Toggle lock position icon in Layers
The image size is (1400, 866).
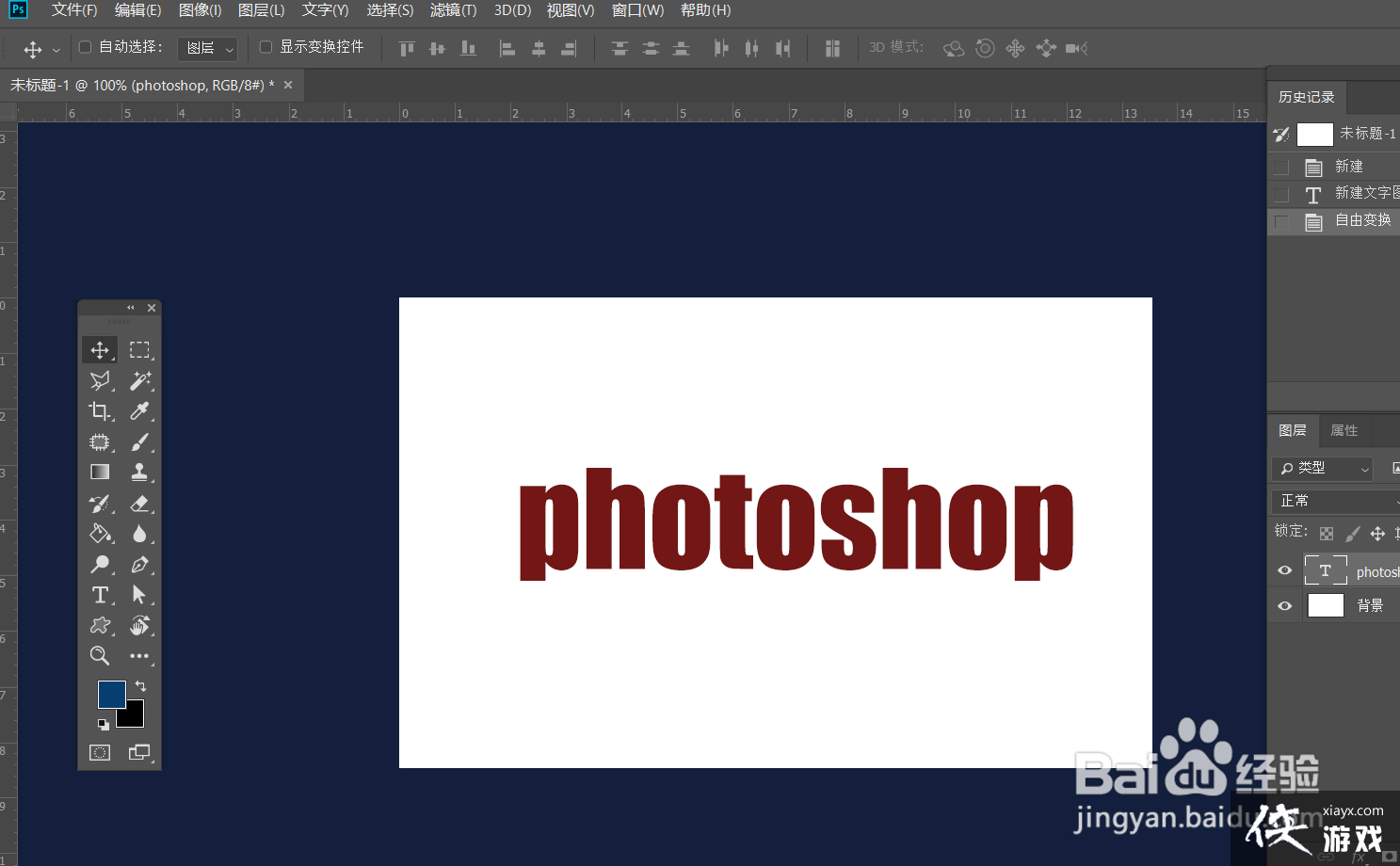pyautogui.click(x=1377, y=534)
